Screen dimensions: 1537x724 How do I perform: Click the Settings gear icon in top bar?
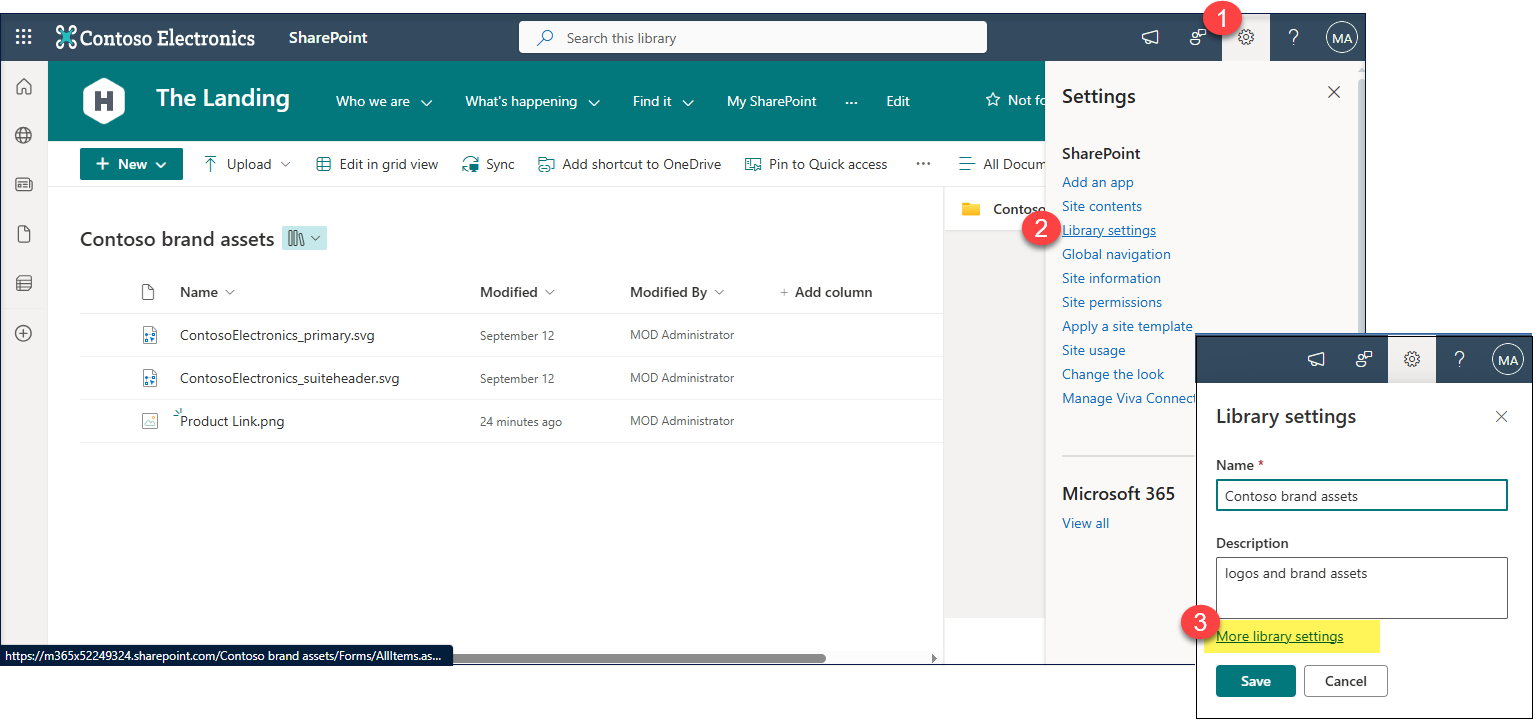coord(1246,38)
